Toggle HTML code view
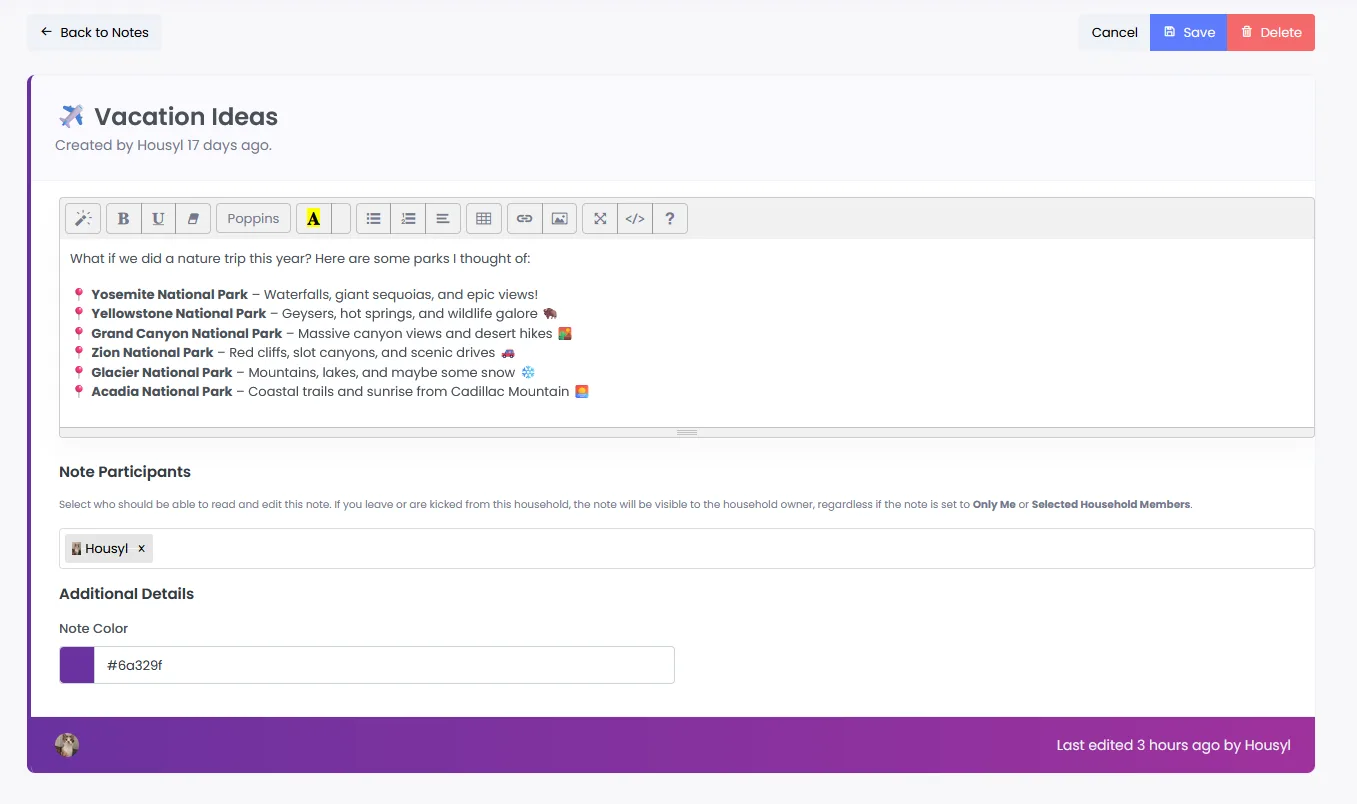 [635, 219]
